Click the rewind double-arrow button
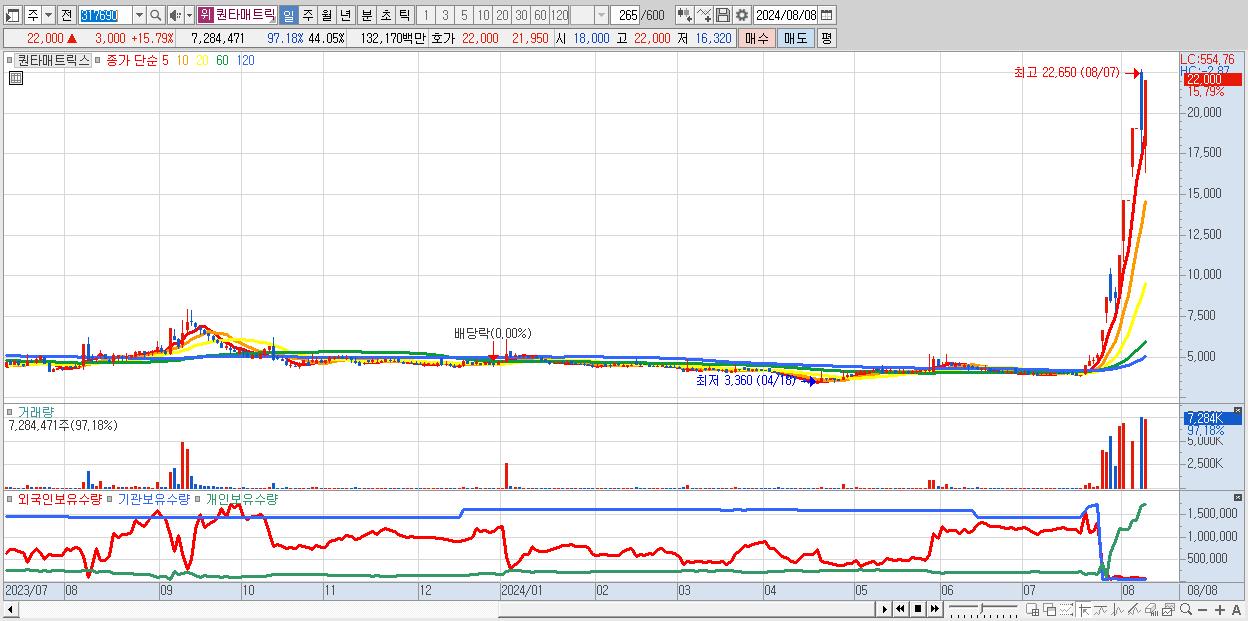 point(900,609)
